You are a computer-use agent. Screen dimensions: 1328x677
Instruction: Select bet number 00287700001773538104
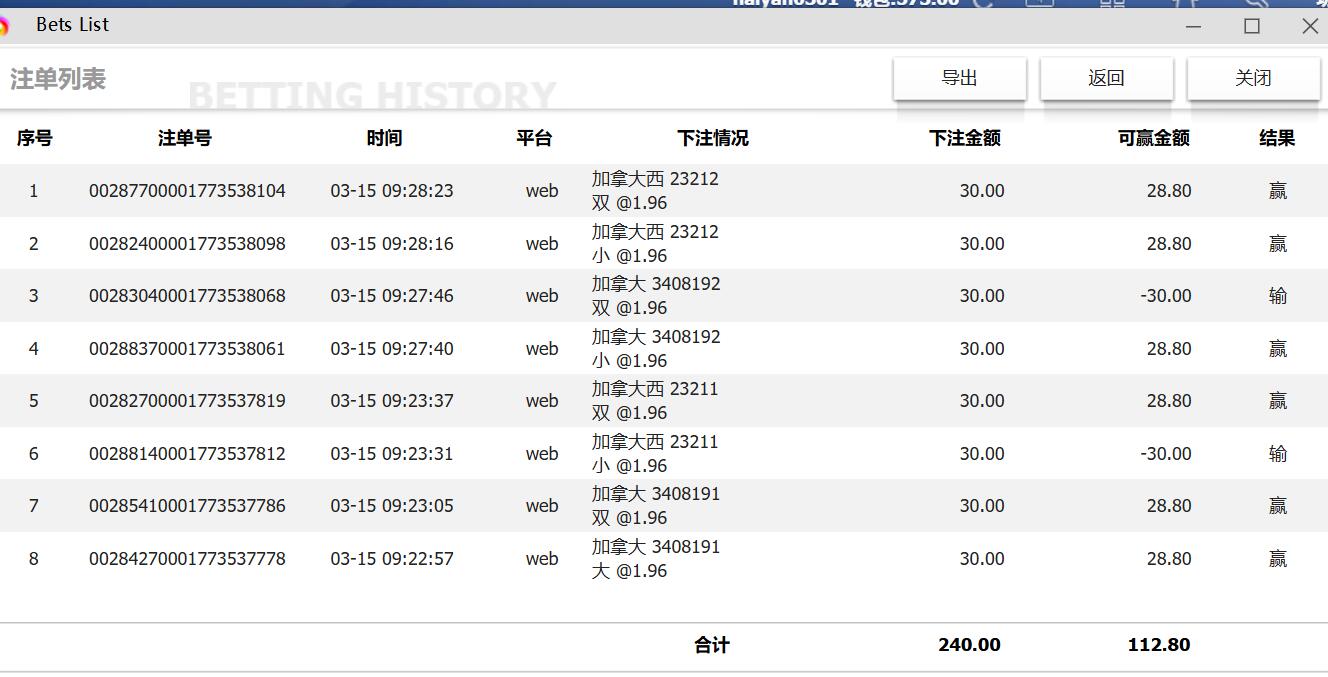[187, 191]
